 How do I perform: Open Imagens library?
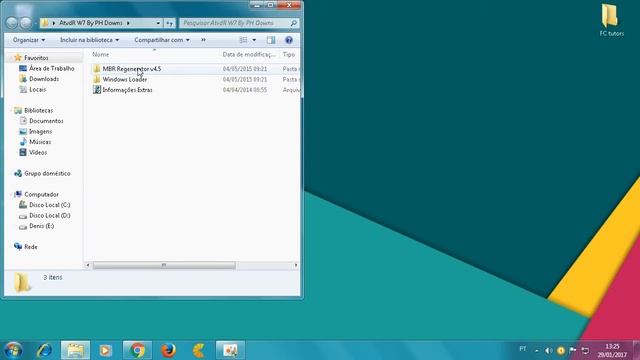click(40, 131)
